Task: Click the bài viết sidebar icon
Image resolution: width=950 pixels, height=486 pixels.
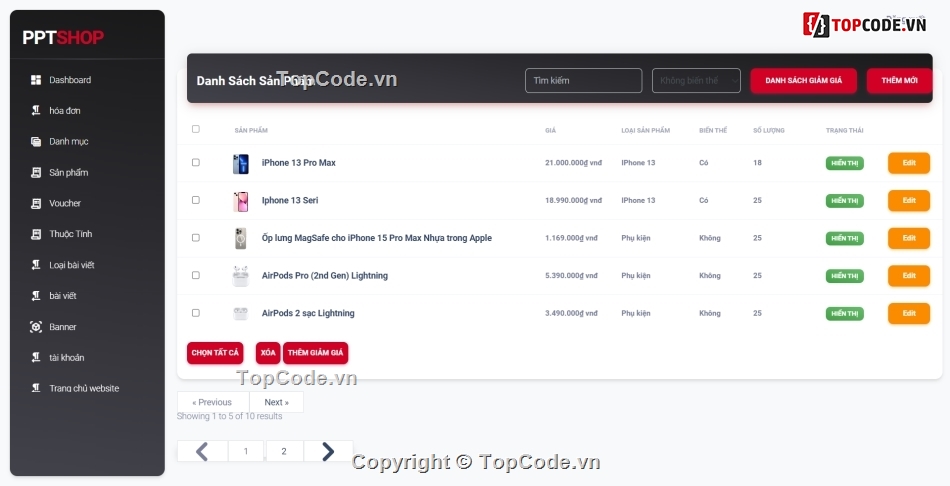Action: point(36,296)
